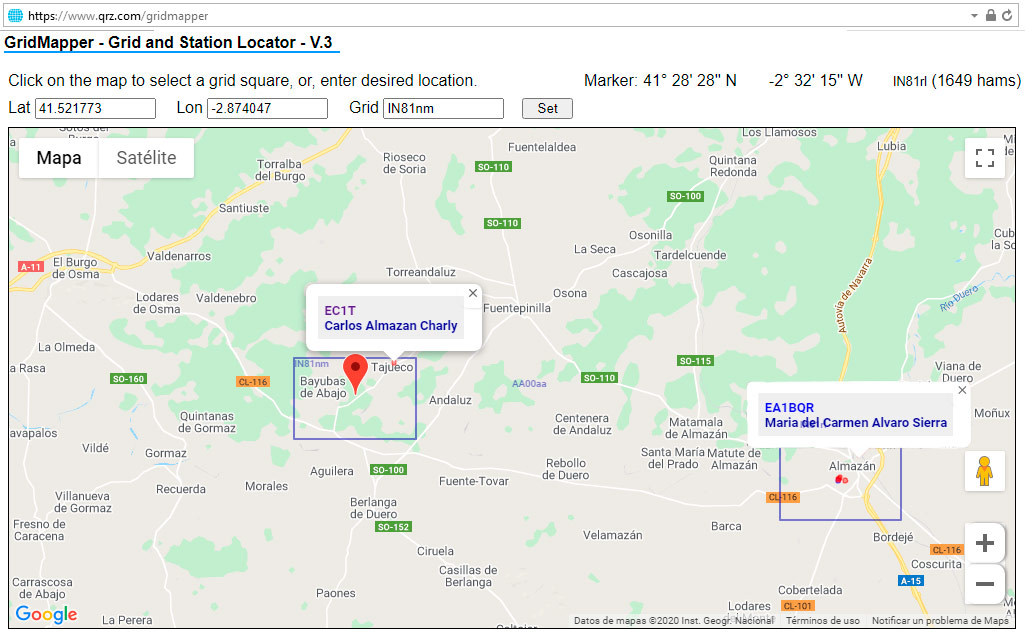Image resolution: width=1025 pixels, height=636 pixels.
Task: Click the red map marker pin
Action: [x=356, y=374]
